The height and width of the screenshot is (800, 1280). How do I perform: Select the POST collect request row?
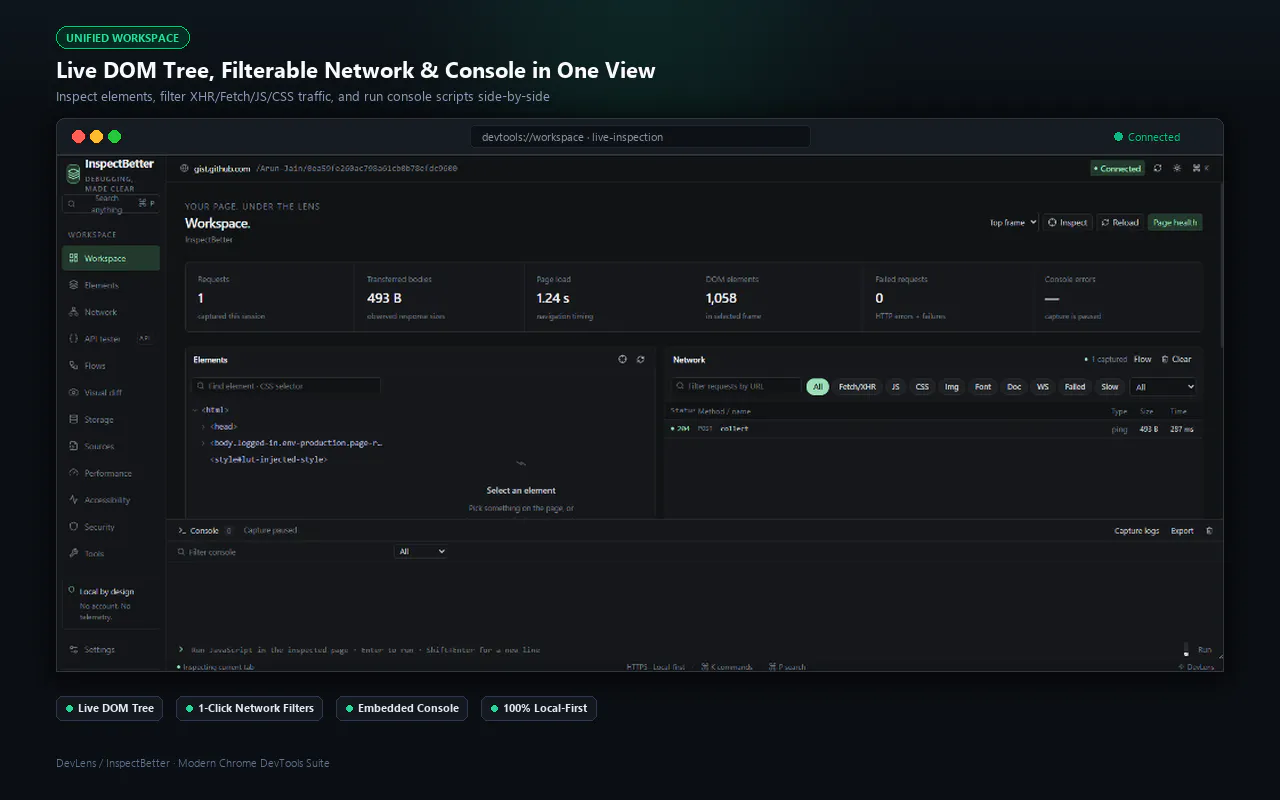(x=932, y=429)
